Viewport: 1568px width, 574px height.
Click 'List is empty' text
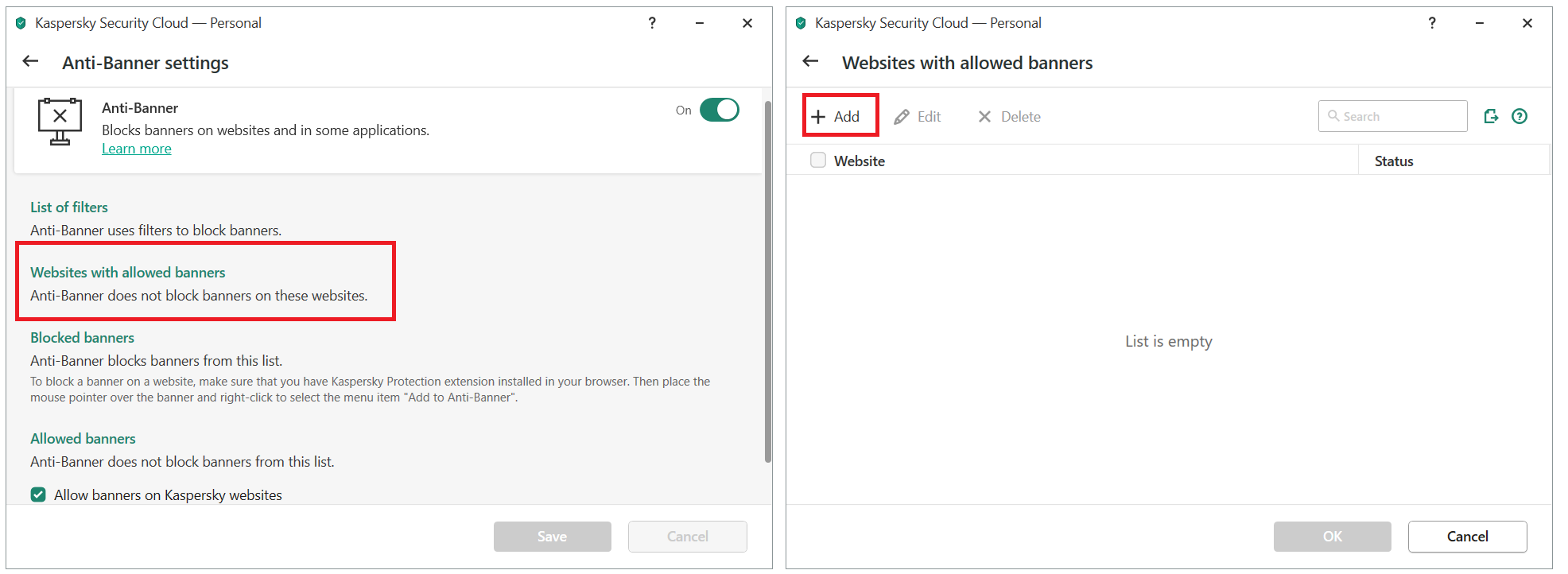[x=1169, y=341]
